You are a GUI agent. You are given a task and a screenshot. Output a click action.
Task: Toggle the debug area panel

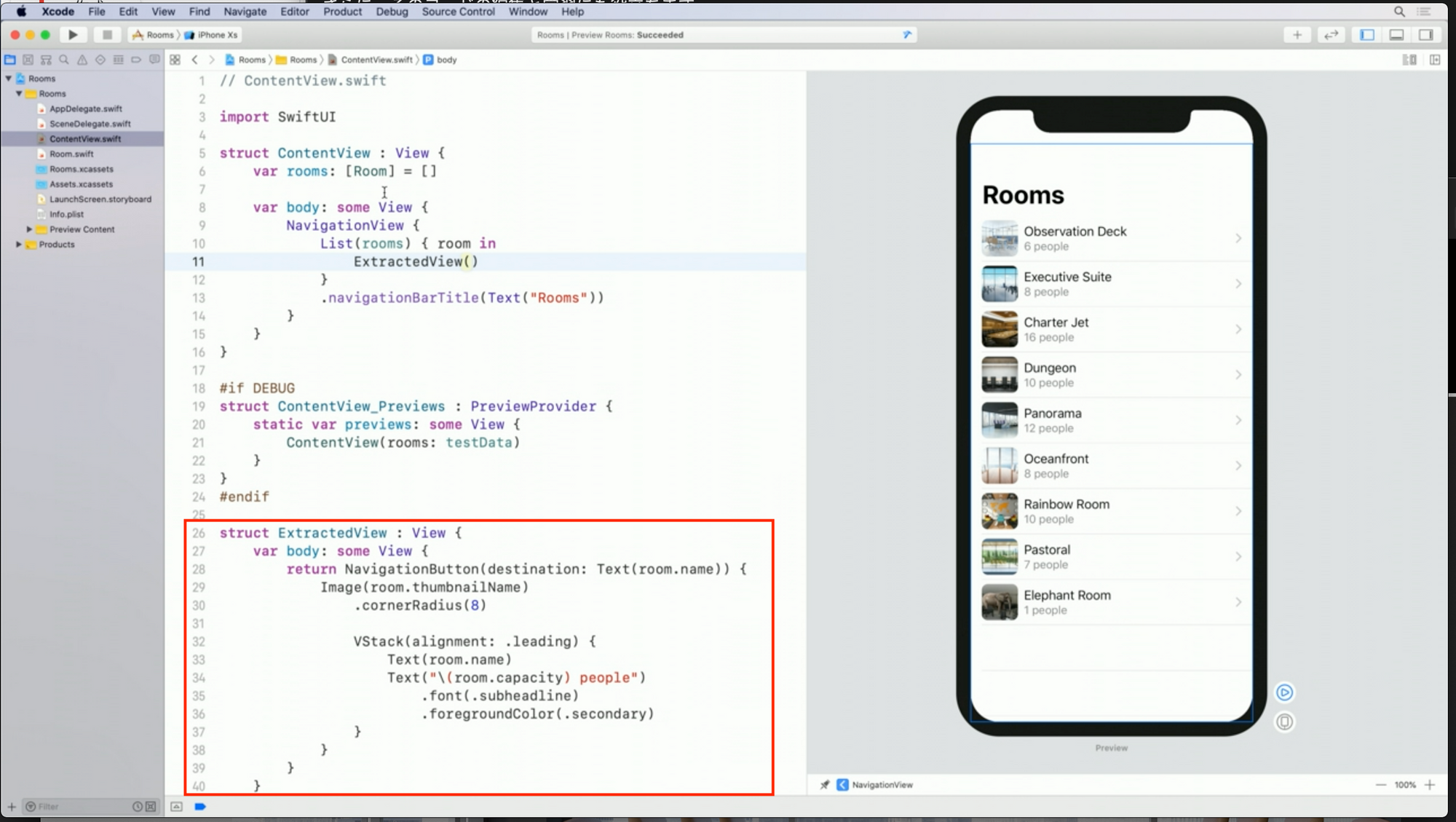[1396, 34]
